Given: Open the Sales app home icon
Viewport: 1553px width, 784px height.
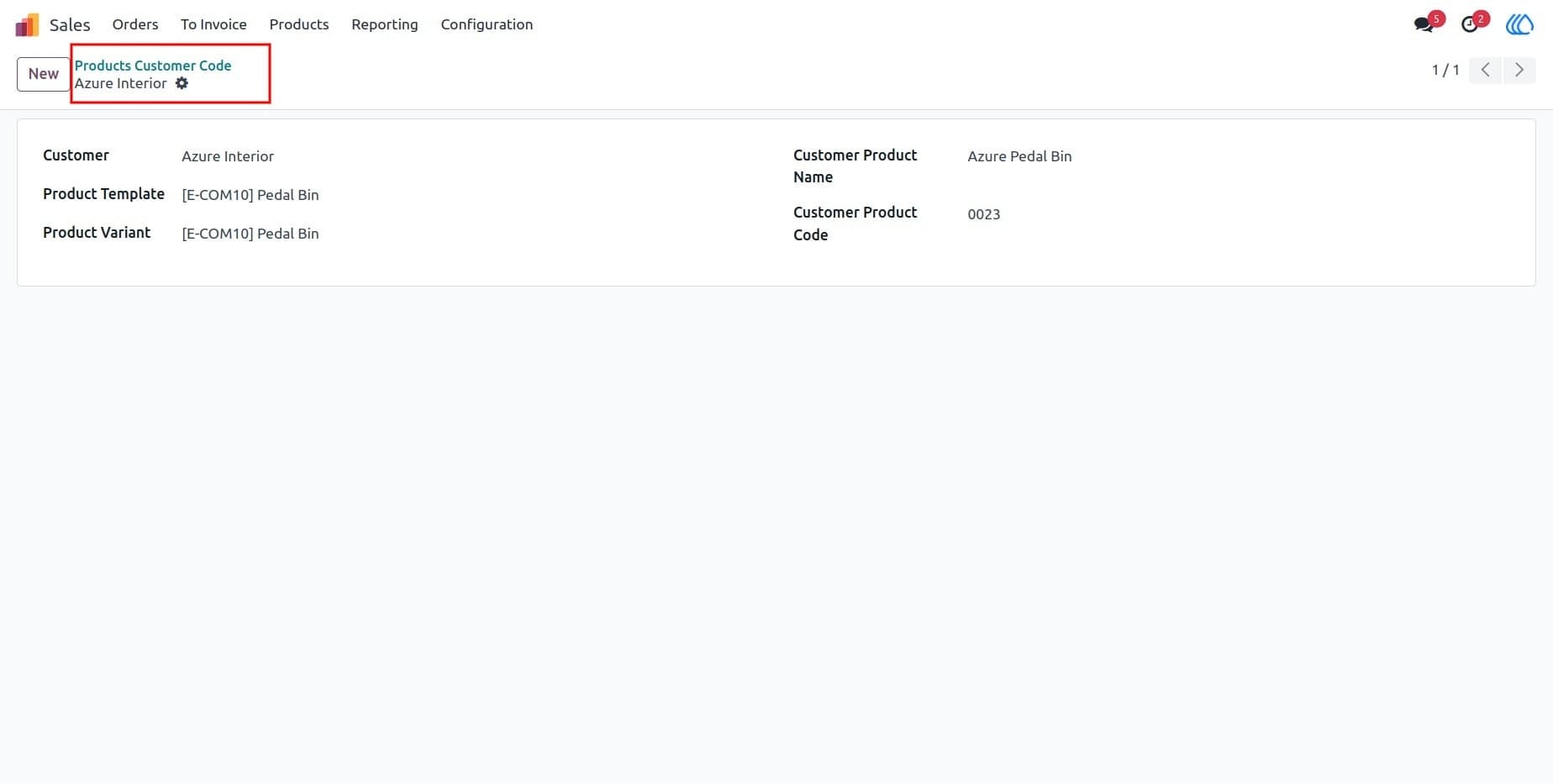Looking at the screenshot, I should pyautogui.click(x=27, y=24).
